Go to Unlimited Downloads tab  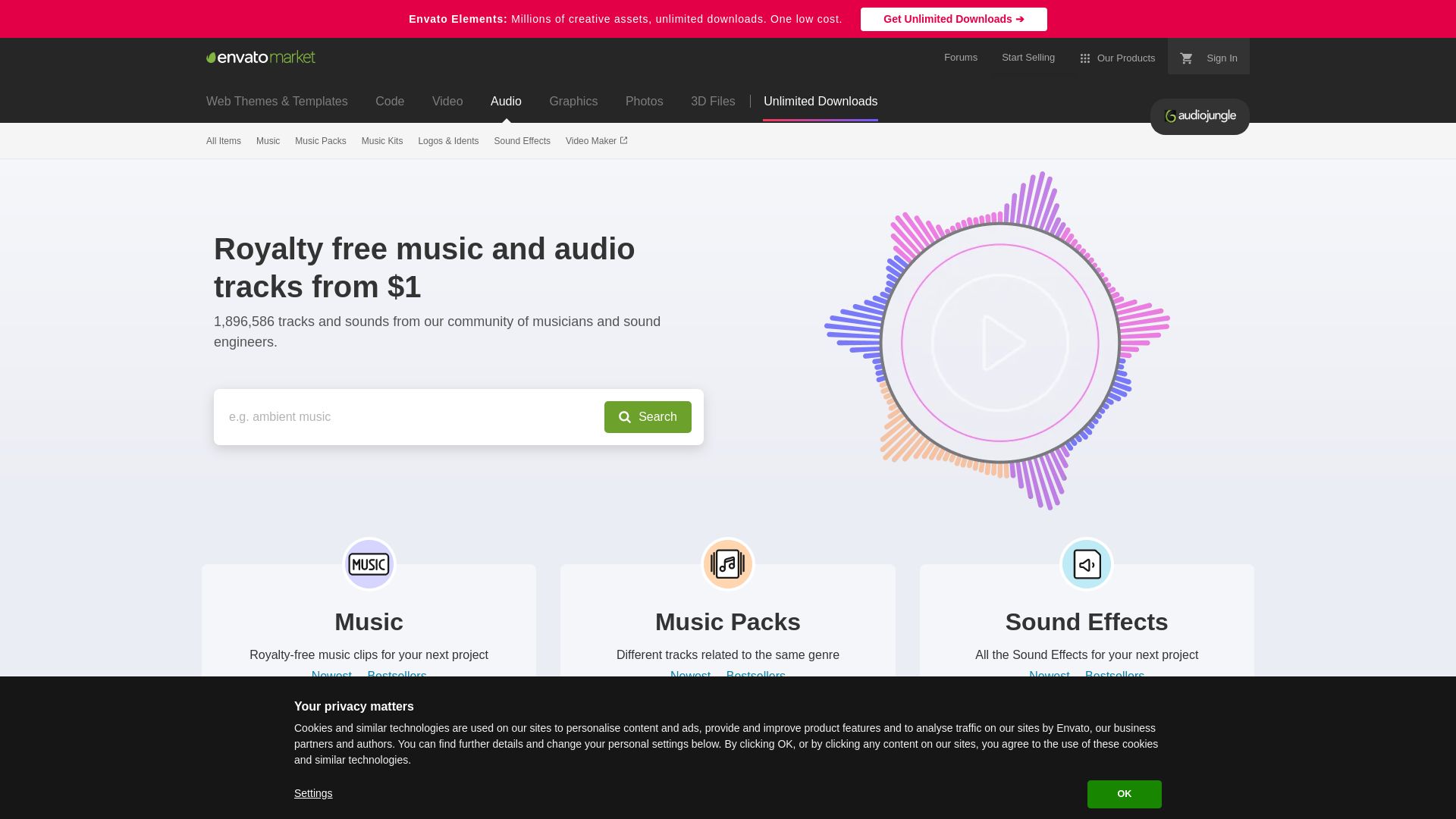pyautogui.click(x=821, y=102)
